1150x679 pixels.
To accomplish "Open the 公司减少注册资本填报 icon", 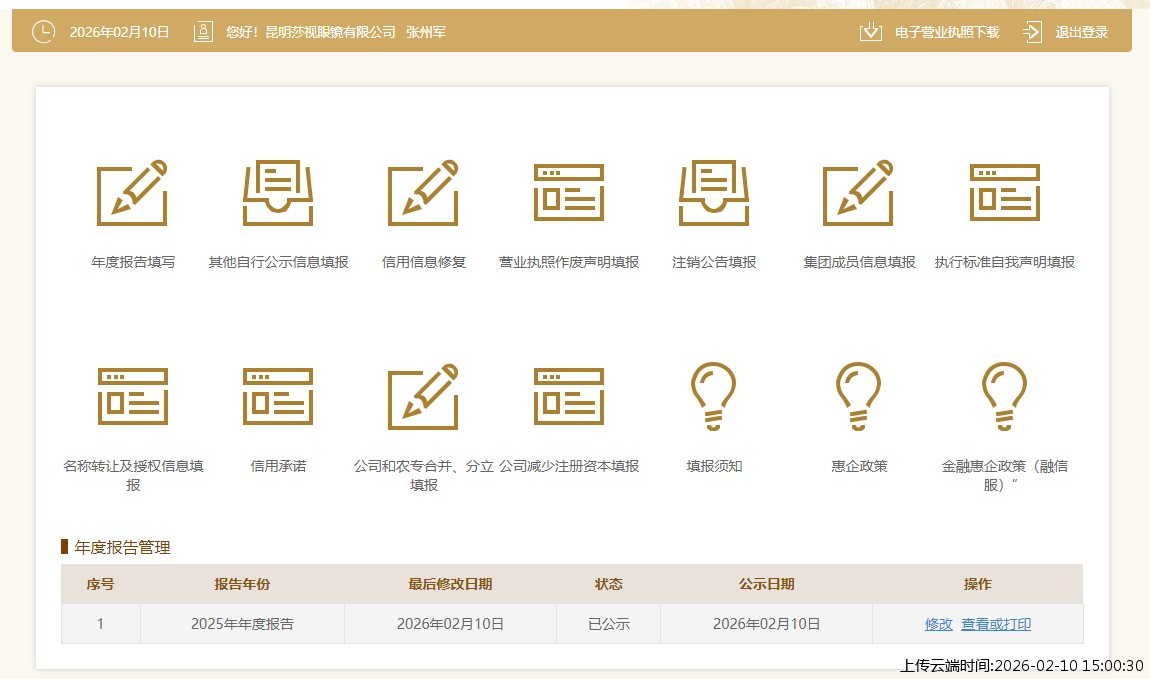I will click(568, 397).
